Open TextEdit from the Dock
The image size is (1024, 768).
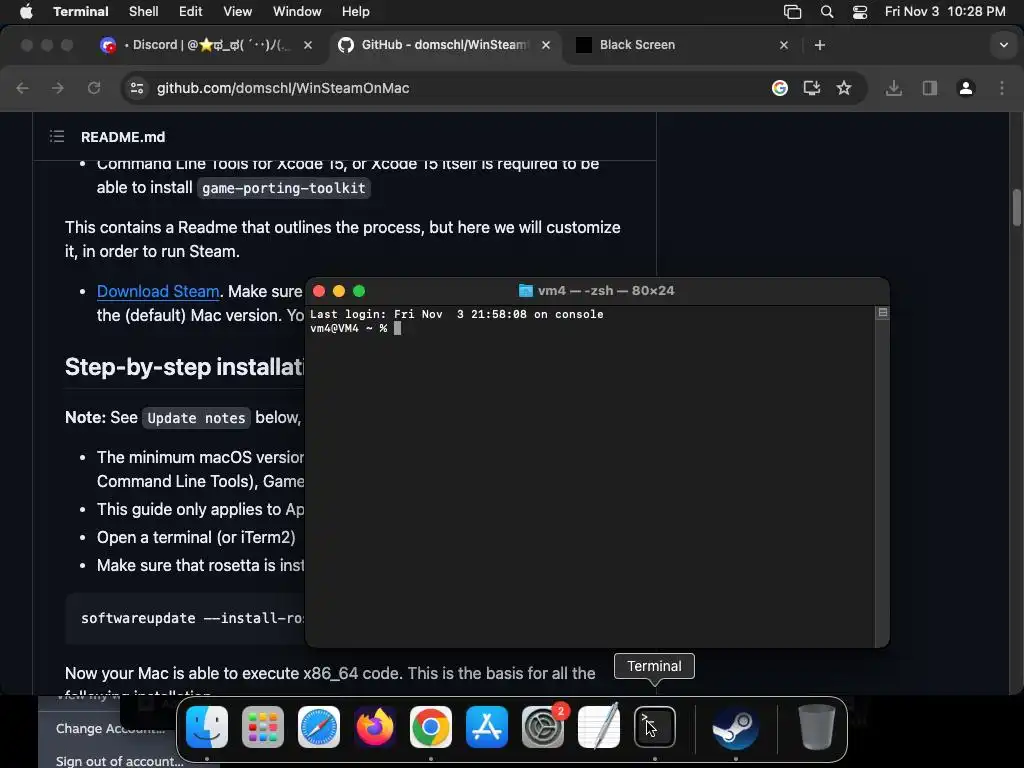(599, 727)
